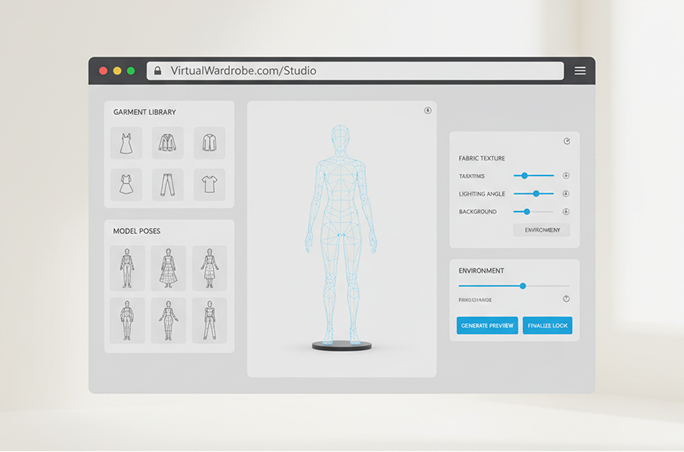Image resolution: width=684 pixels, height=452 pixels.
Task: Click the reset icon in fabric panel
Action: coord(567,142)
